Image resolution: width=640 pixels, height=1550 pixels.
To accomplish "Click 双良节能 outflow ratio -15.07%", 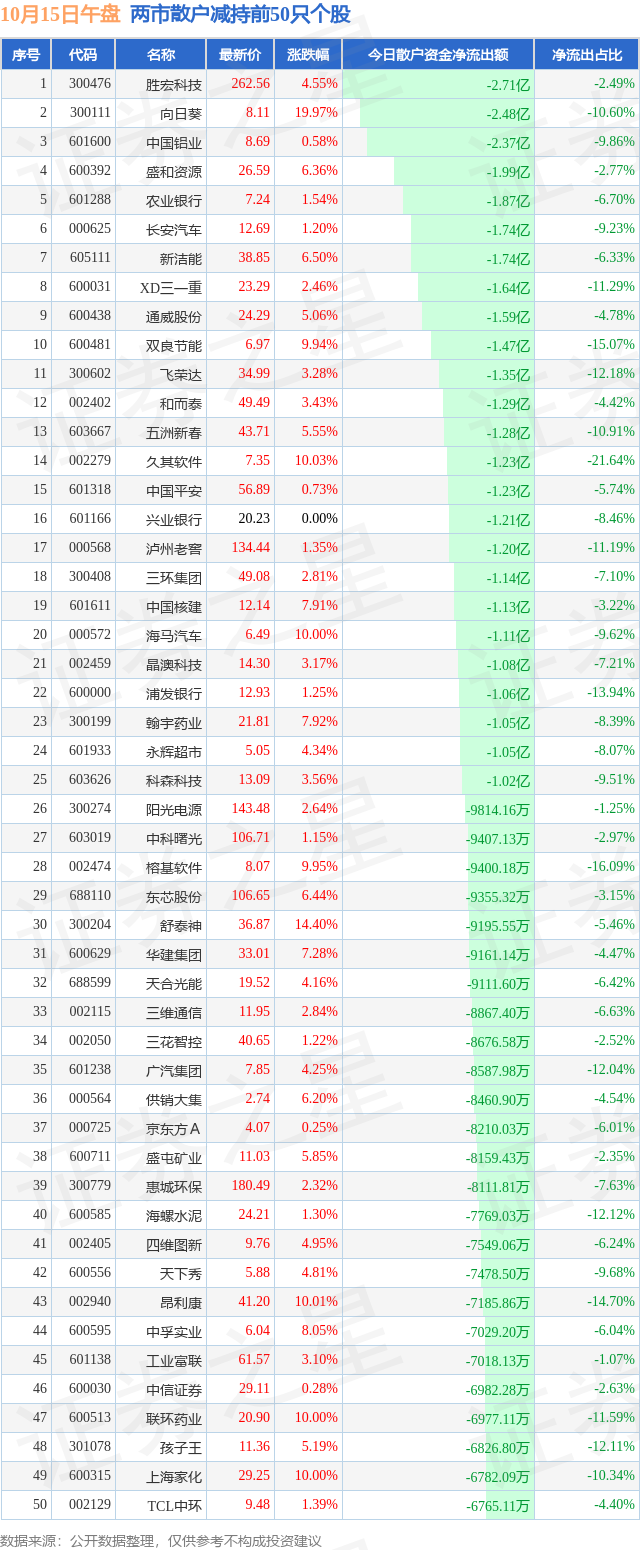I will [x=610, y=345].
